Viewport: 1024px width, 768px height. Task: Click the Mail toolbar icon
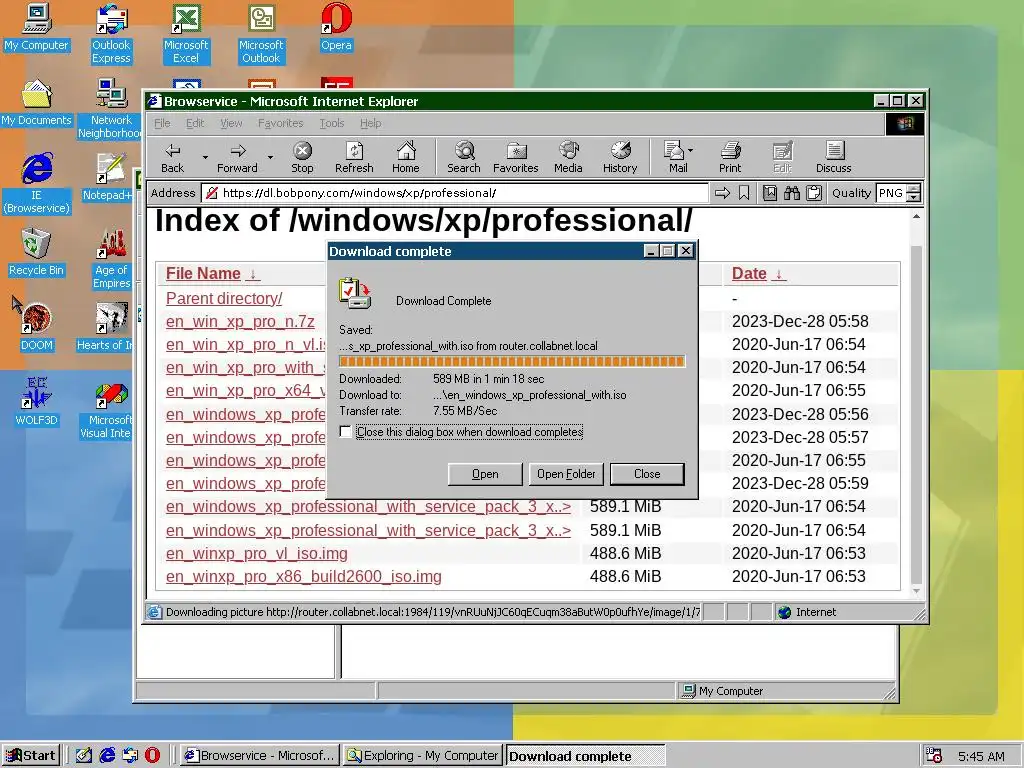674,157
